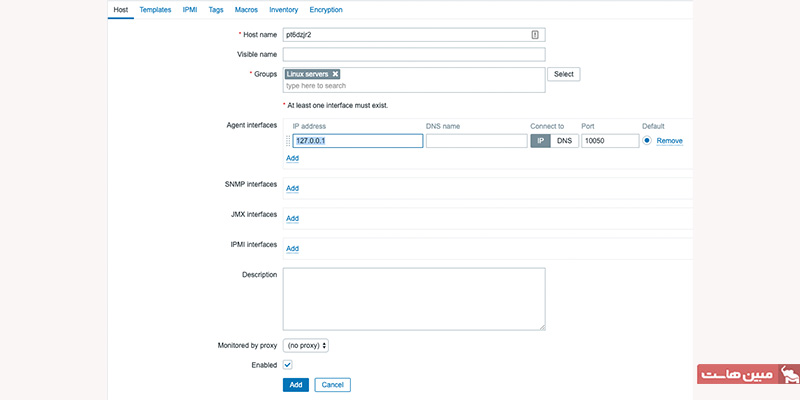Cancel the host creation form

coord(332,385)
